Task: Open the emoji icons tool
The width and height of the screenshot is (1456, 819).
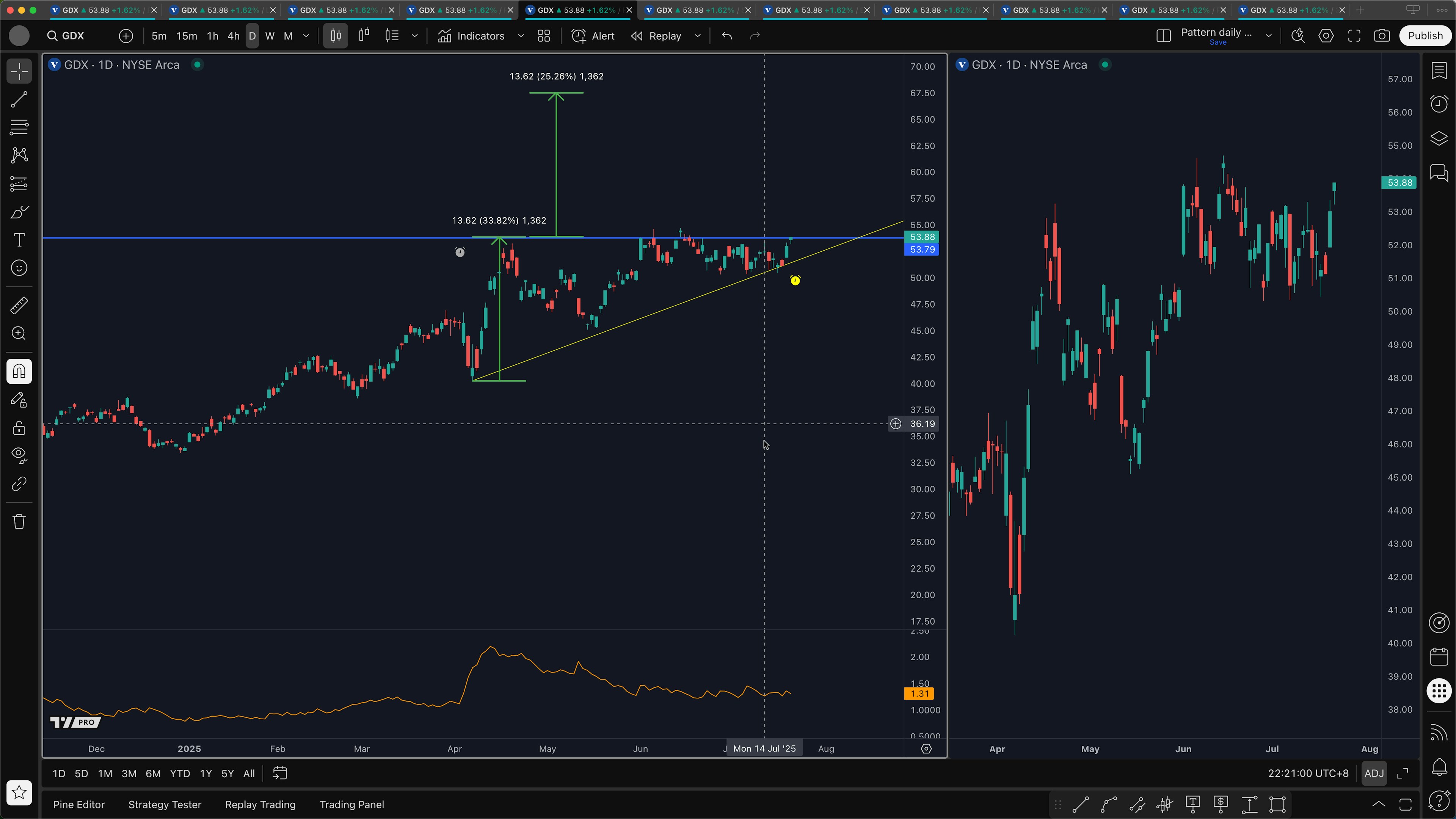Action: coord(19,268)
